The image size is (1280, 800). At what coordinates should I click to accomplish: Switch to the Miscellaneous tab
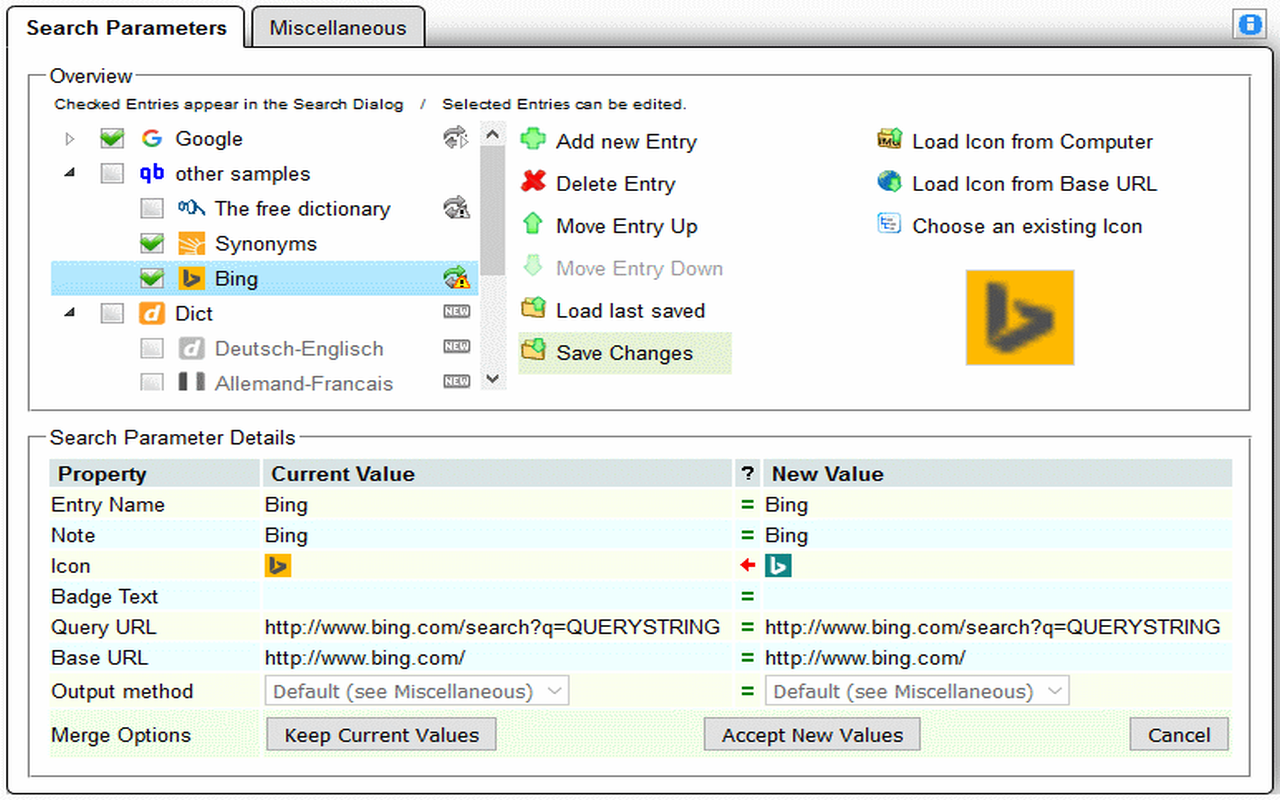338,28
